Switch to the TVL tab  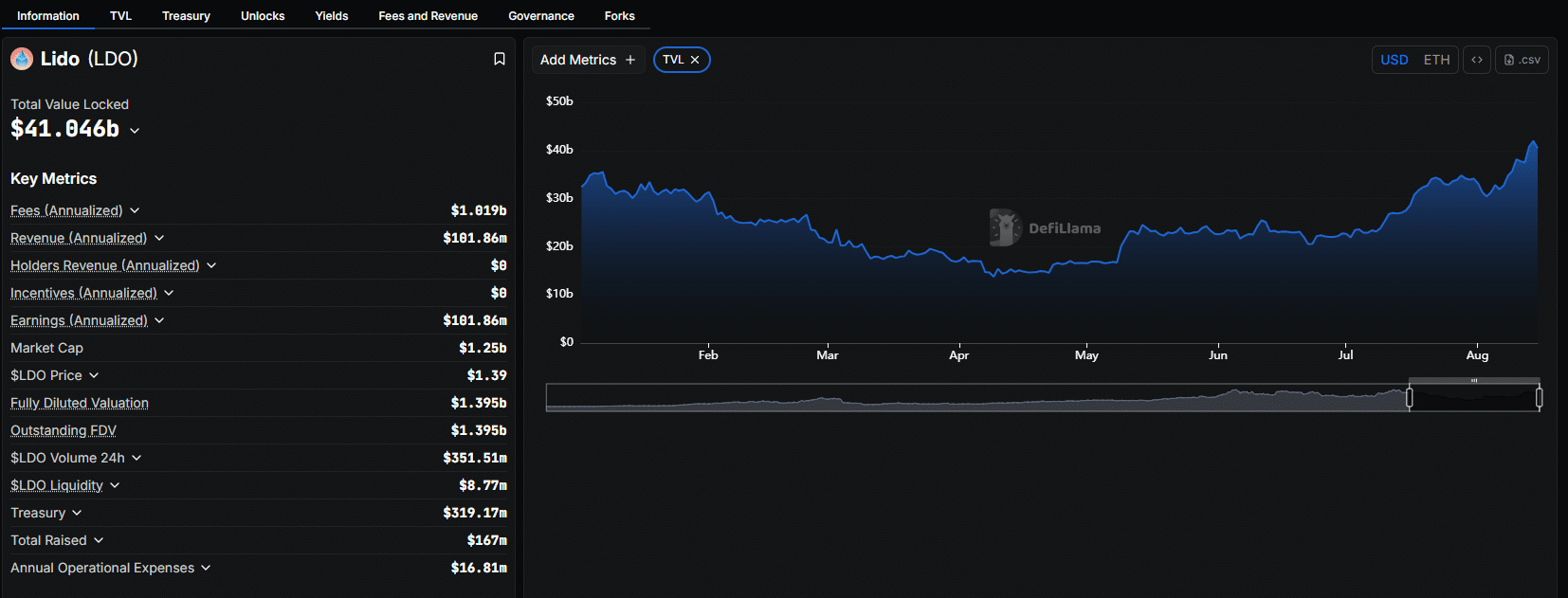pyautogui.click(x=120, y=16)
